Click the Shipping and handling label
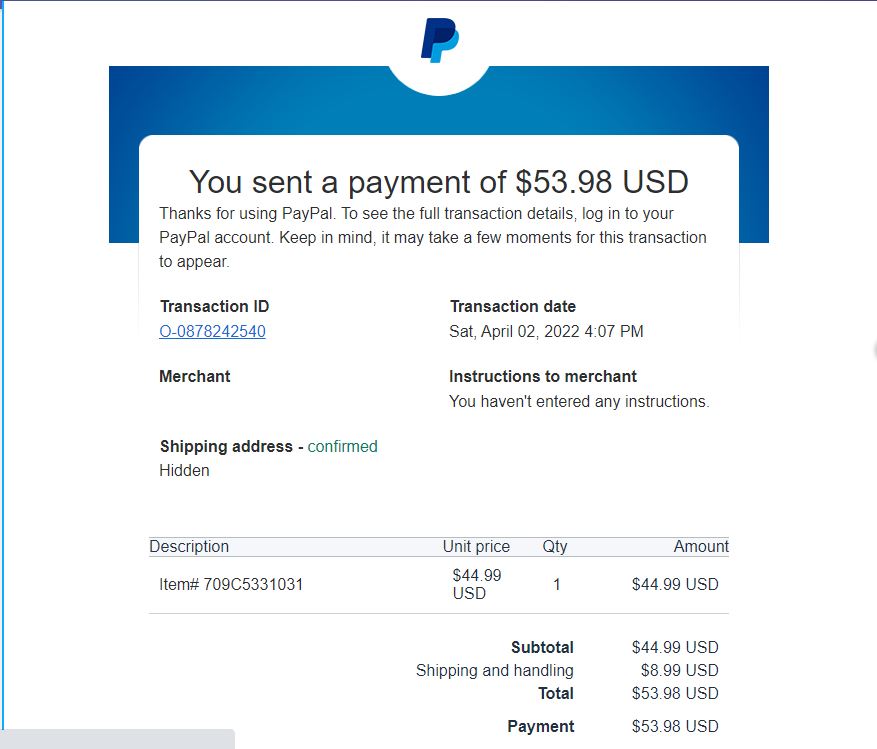Image resolution: width=877 pixels, height=749 pixels. click(x=494, y=670)
